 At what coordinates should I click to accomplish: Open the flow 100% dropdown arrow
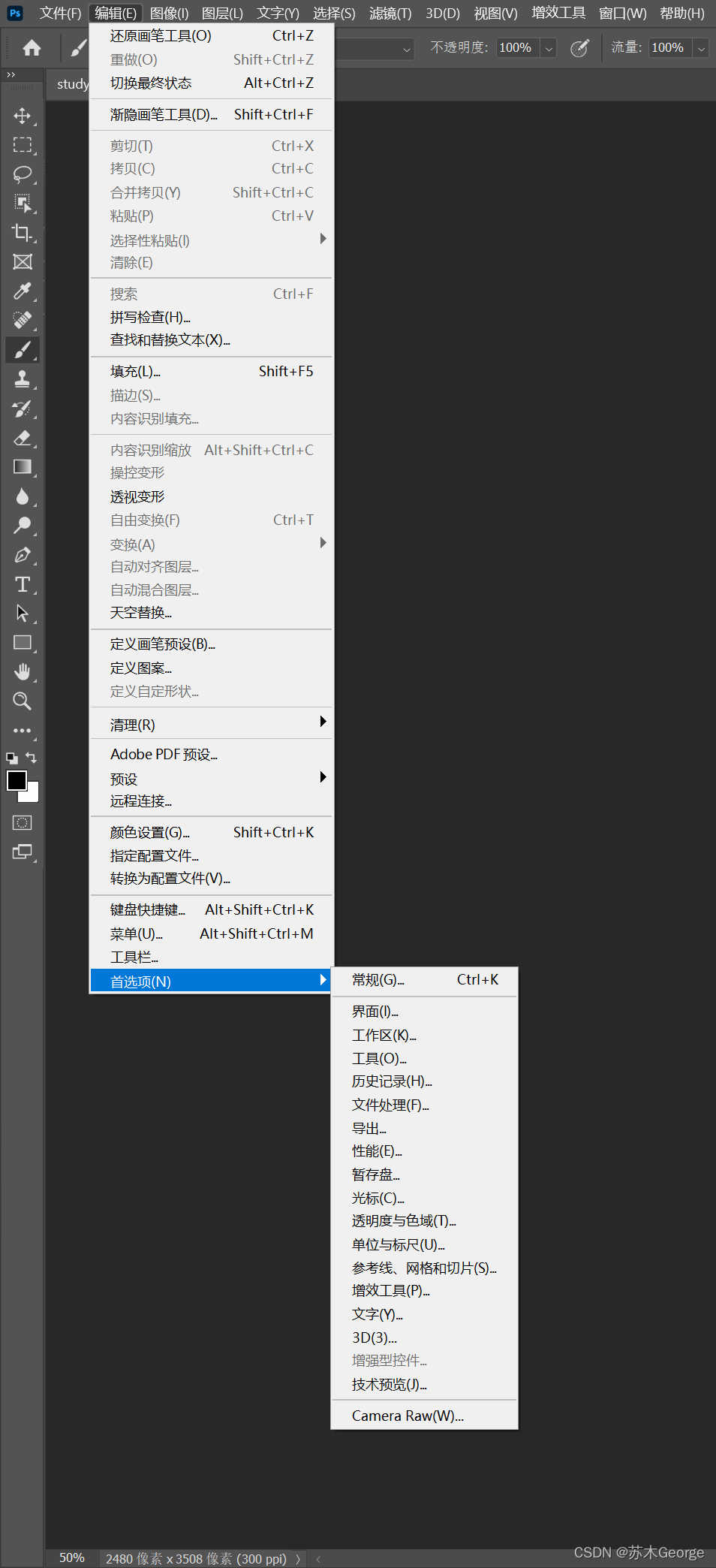(701, 48)
